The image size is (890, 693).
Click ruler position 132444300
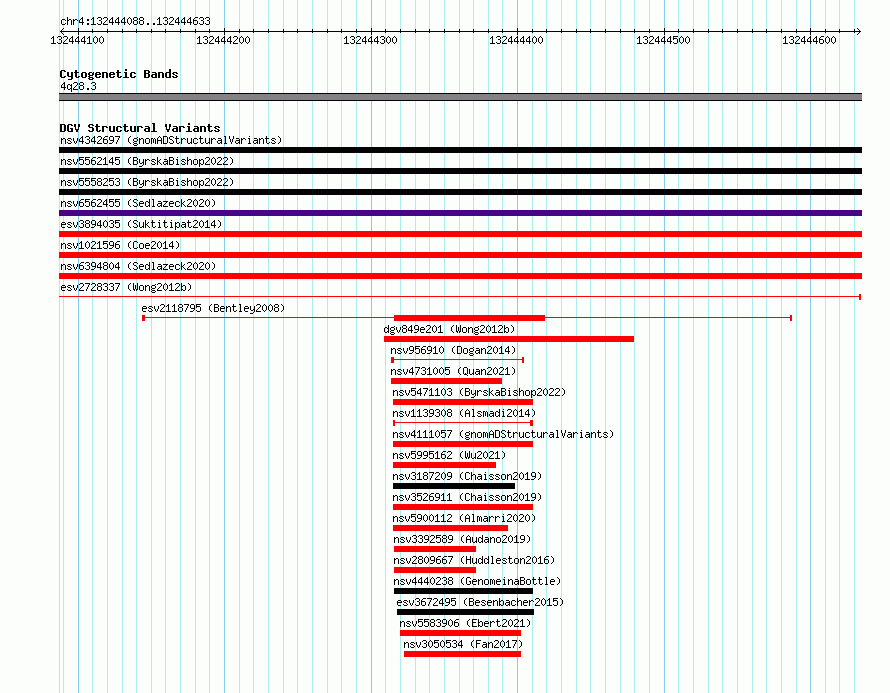pyautogui.click(x=370, y=40)
